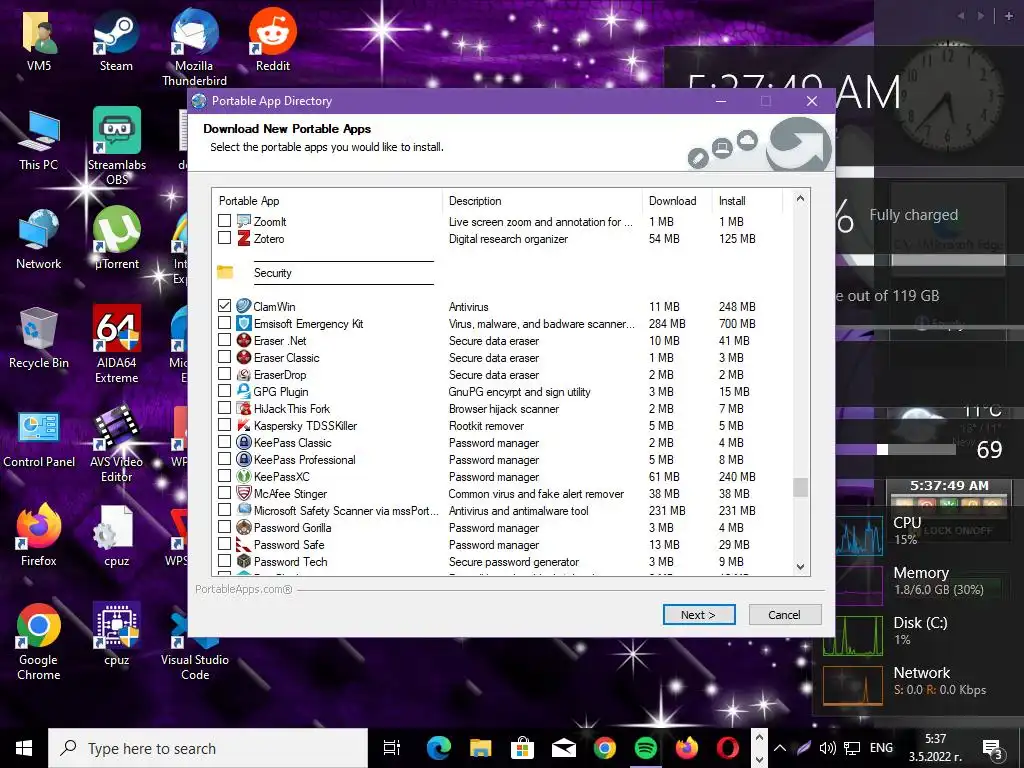
Task: Check the ZoomIt checkbox
Action: click(225, 221)
